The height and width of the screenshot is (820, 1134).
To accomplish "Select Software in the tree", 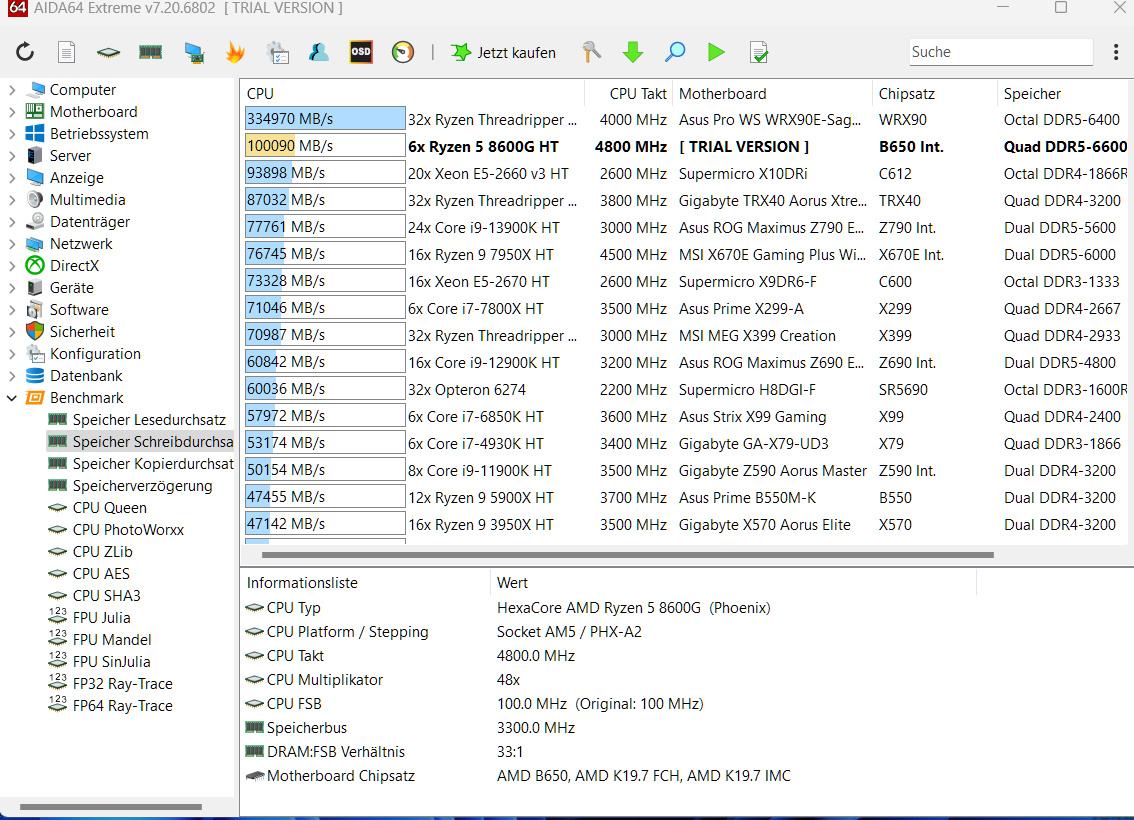I will pyautogui.click(x=79, y=309).
